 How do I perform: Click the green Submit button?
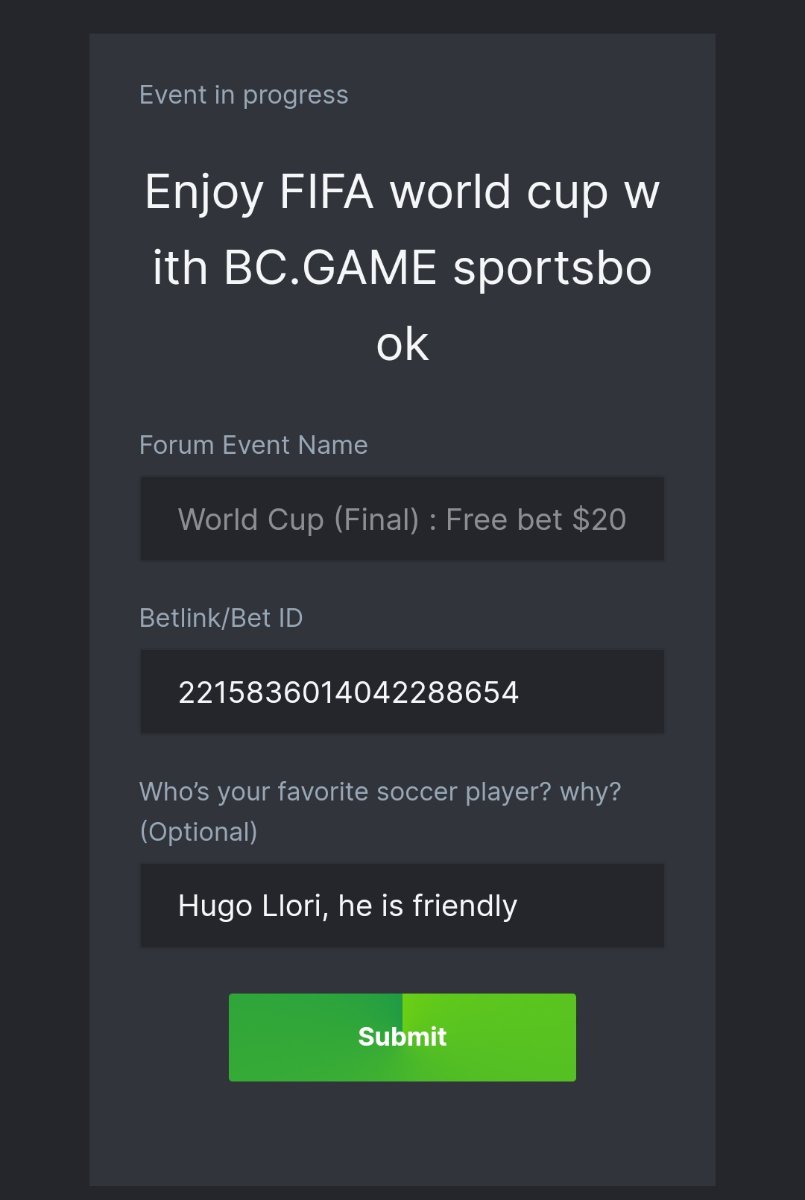402,1037
